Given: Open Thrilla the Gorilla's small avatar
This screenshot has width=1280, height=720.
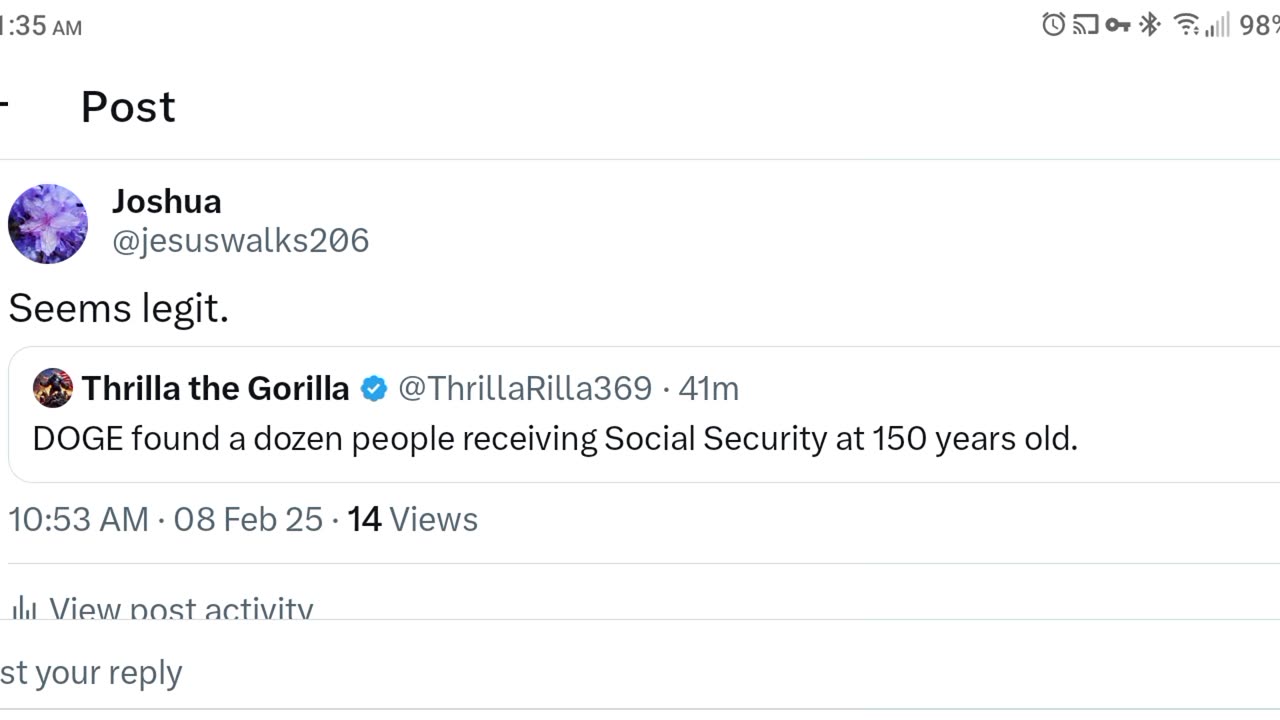Looking at the screenshot, I should coord(52,388).
